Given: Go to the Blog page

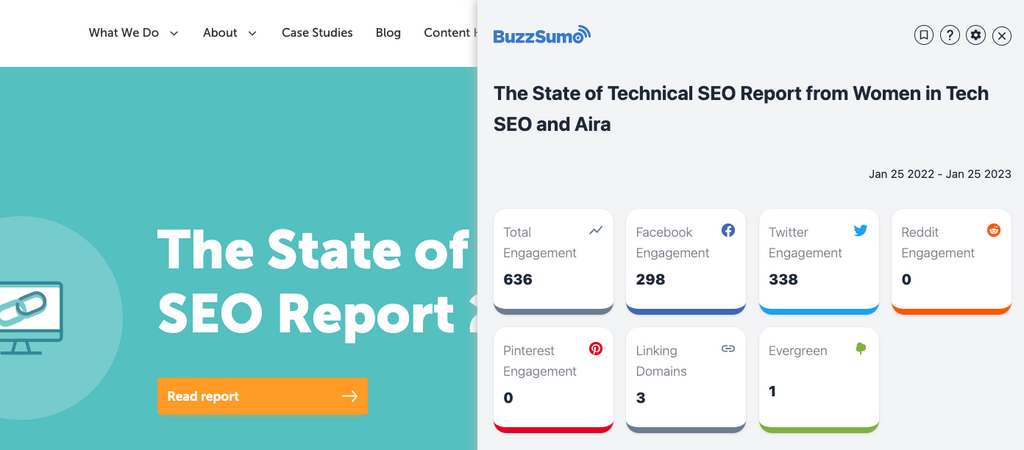Looking at the screenshot, I should click(388, 33).
